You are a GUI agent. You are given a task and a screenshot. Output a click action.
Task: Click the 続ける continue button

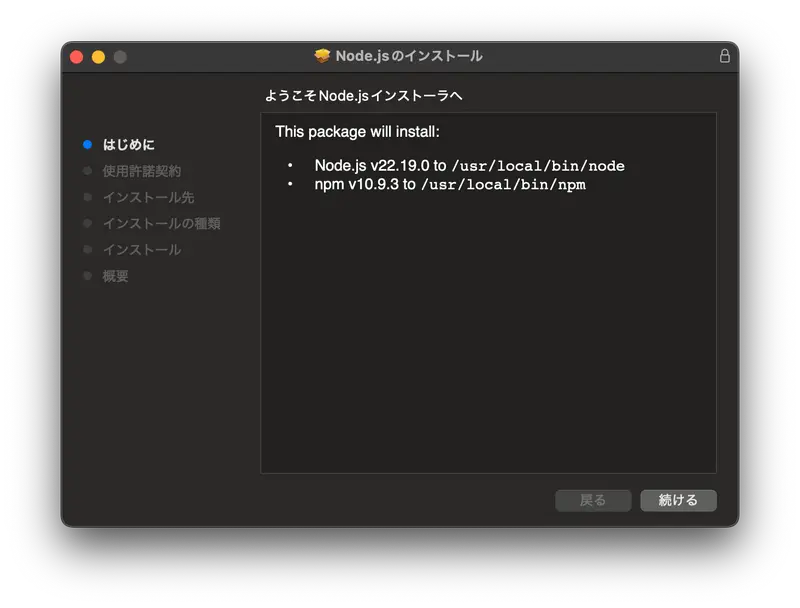click(678, 500)
